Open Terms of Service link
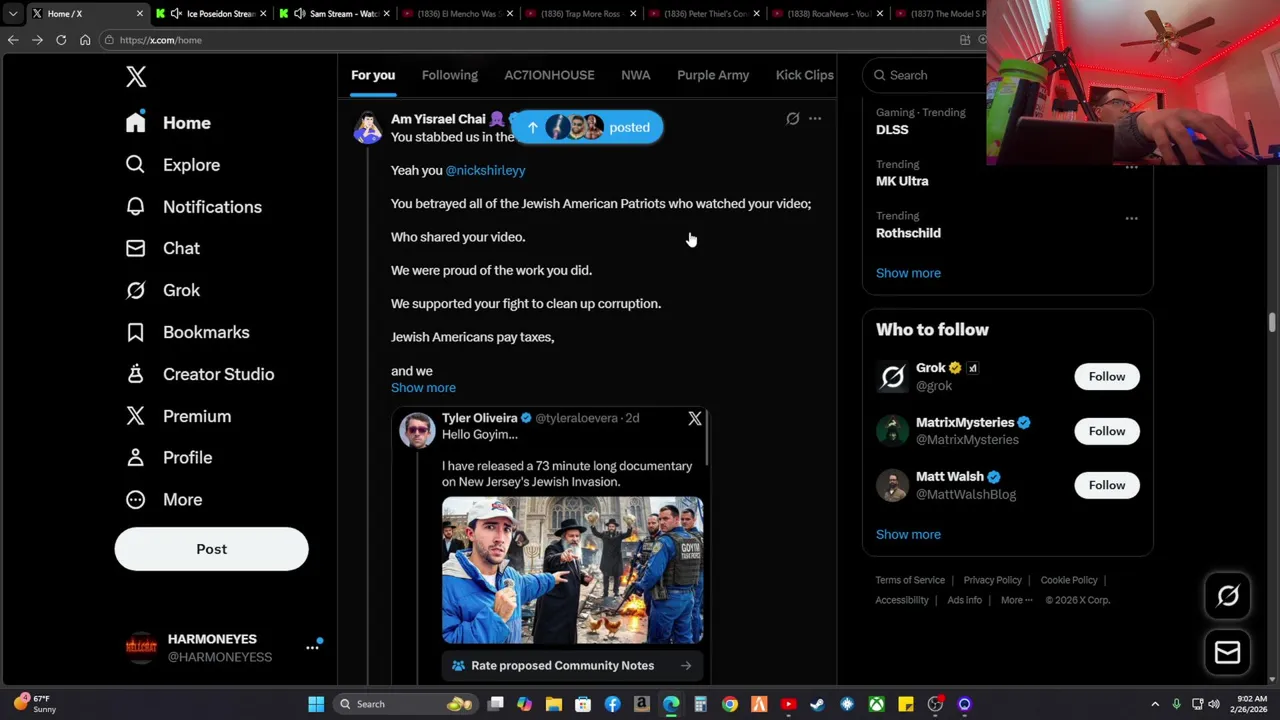The image size is (1280, 720). coord(910,580)
